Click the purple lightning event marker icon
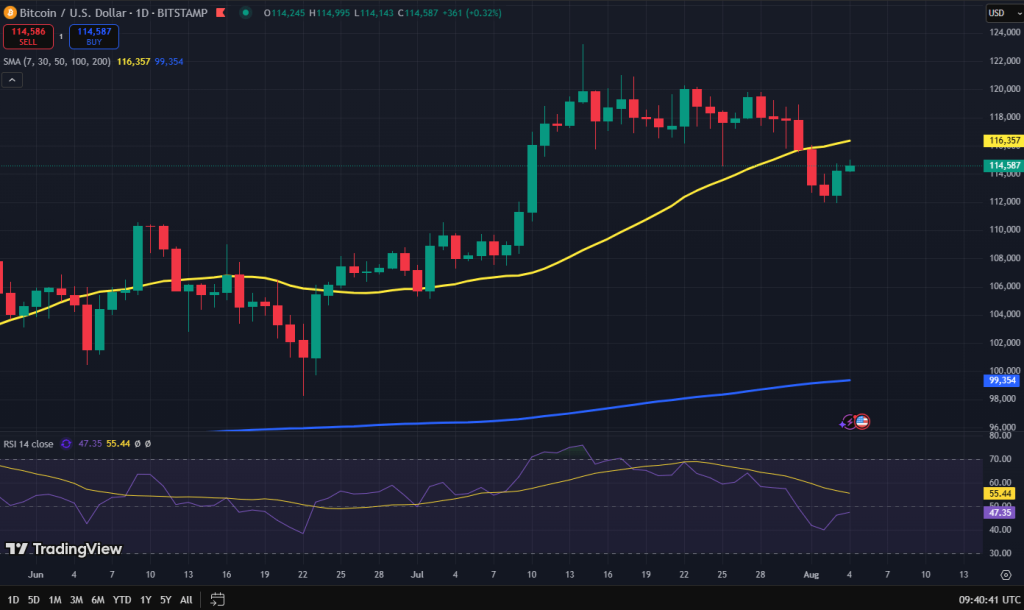Image resolution: width=1024 pixels, height=610 pixels. tap(848, 422)
